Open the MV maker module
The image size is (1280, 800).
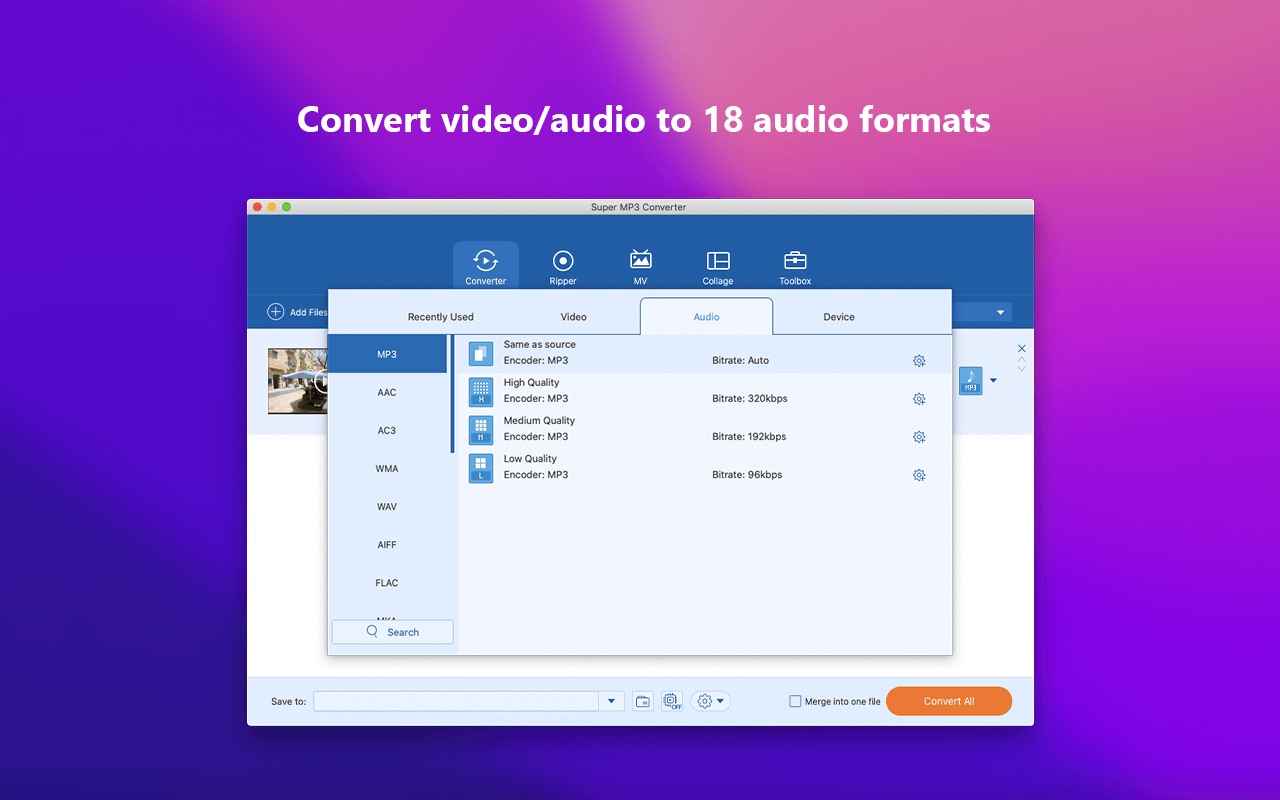pos(641,266)
